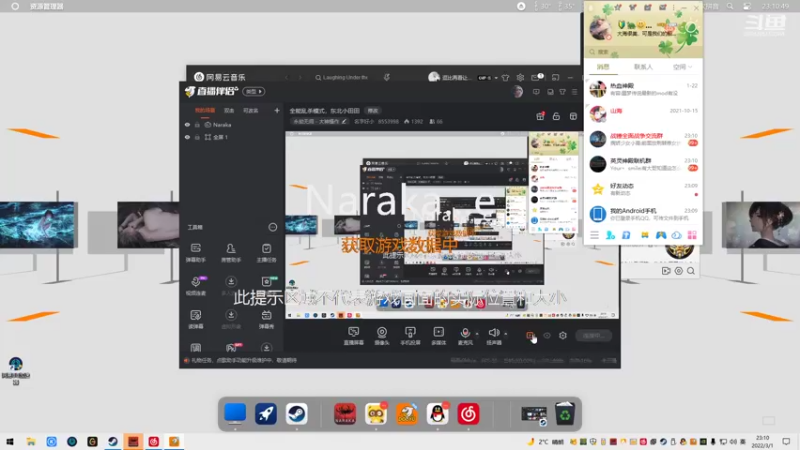Switch to the 消息 messages tab in QQ
Viewport: 800px width, 450px height.
pos(603,67)
